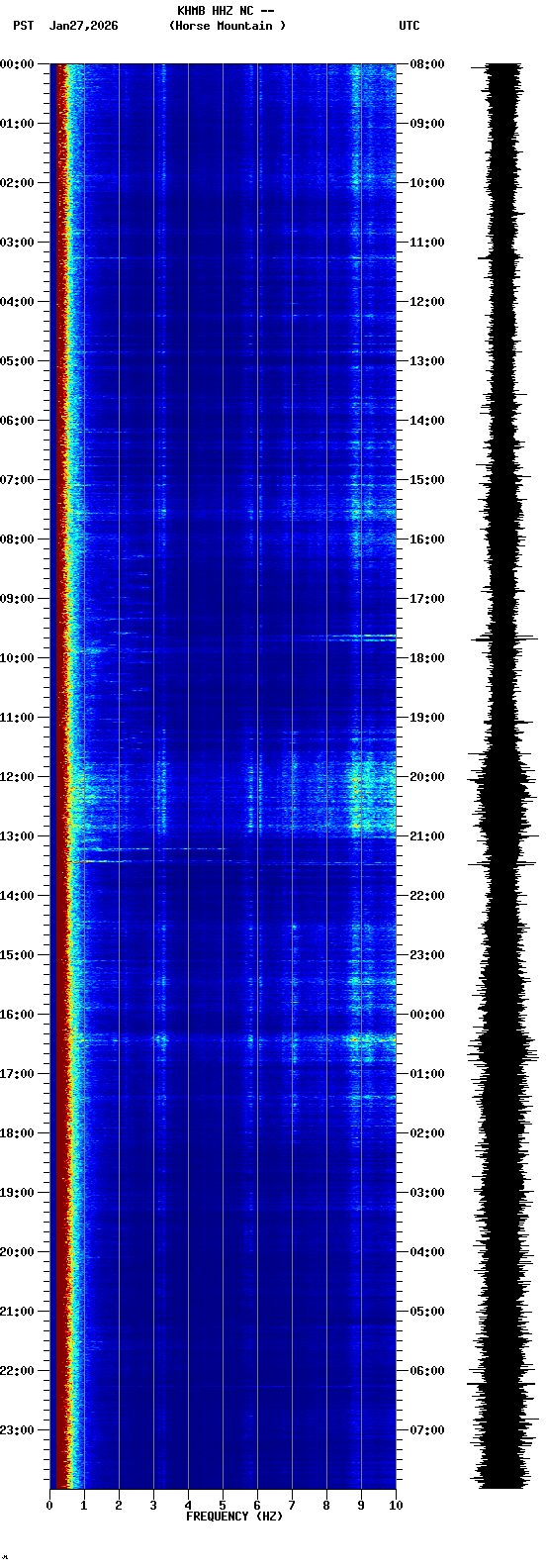This screenshot has height=1568, width=546.
Task: Click the 23:00 PST time label on left
Action: tap(17, 1430)
